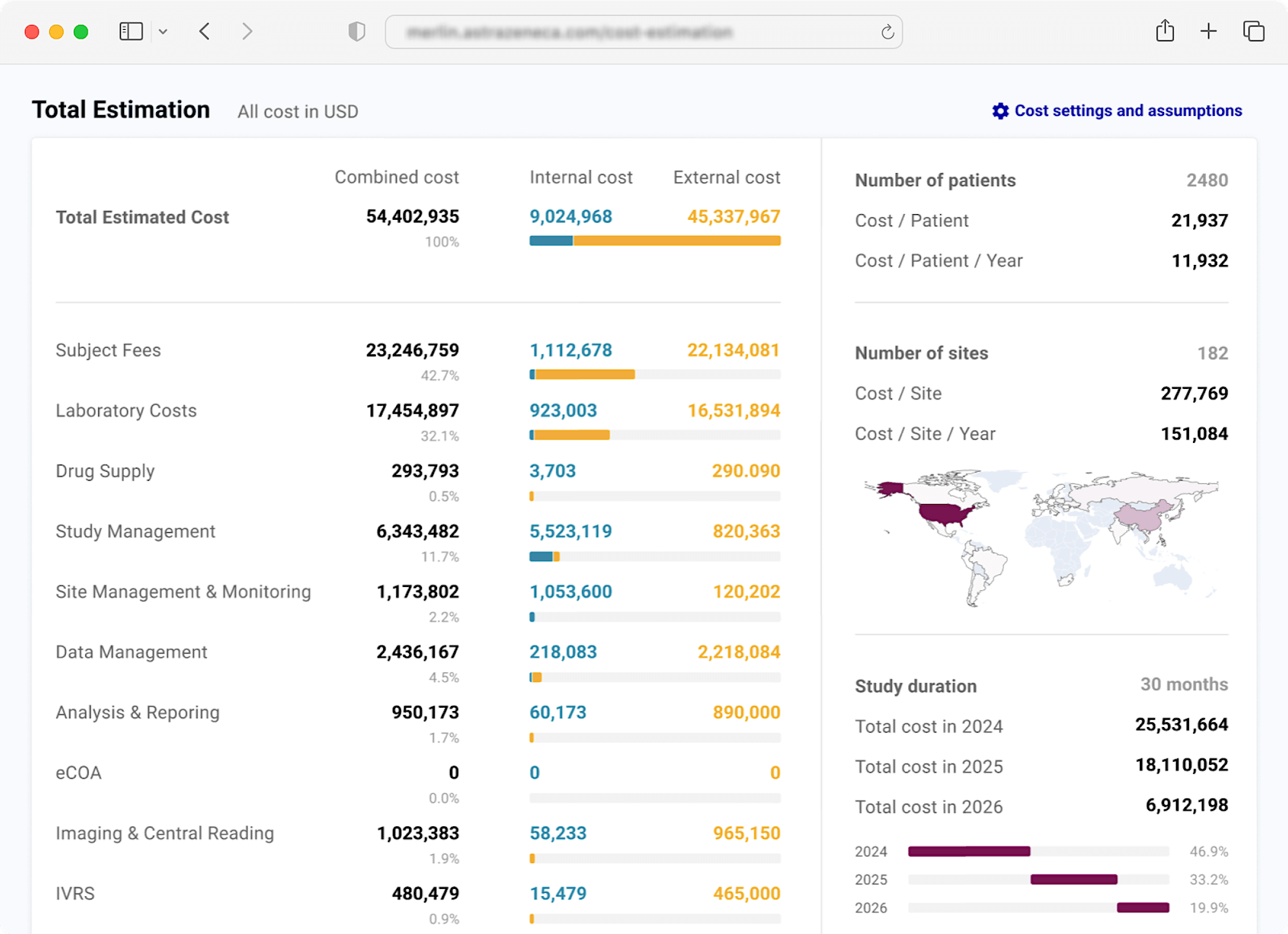Click China on the world map
This screenshot has height=934, width=1288.
click(x=1143, y=515)
